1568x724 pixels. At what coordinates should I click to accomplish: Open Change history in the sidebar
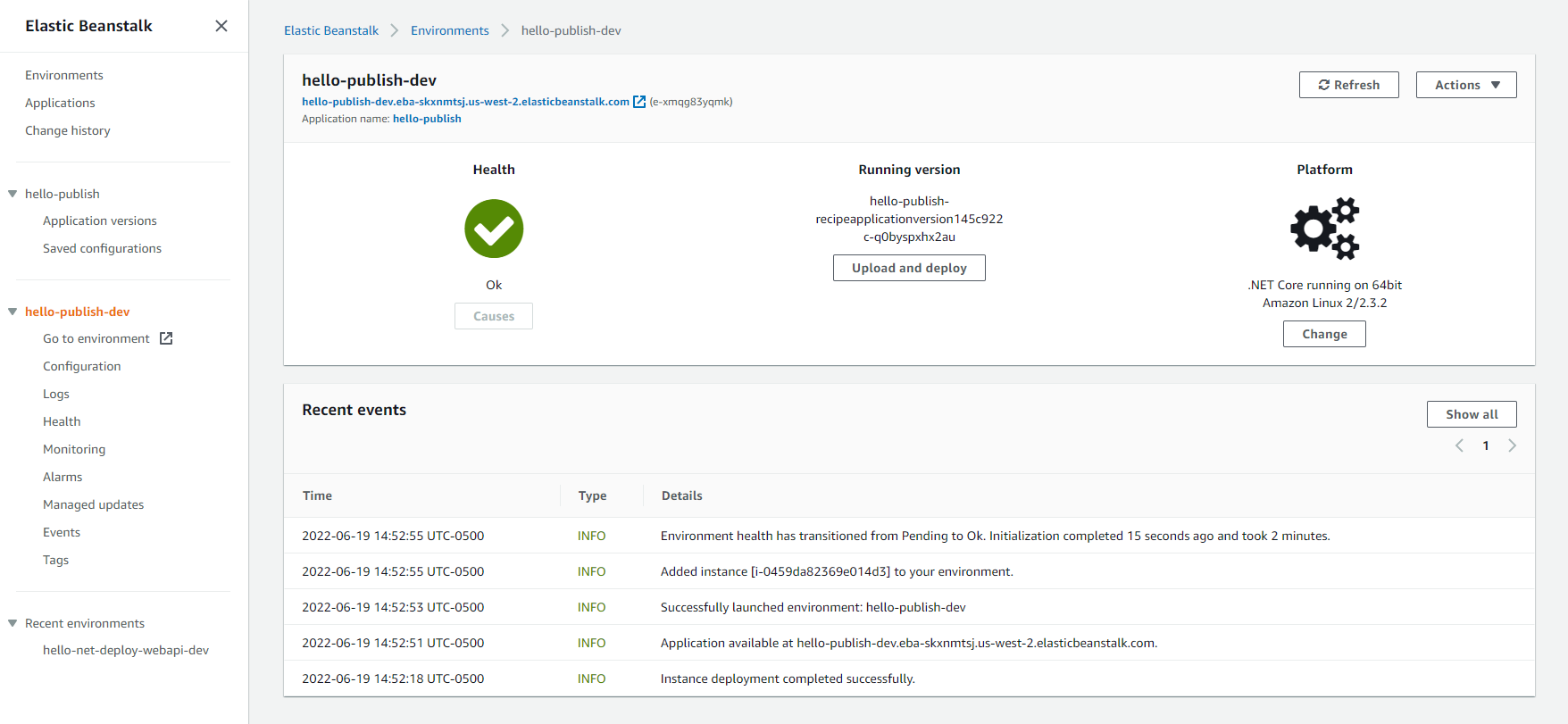pyautogui.click(x=68, y=130)
